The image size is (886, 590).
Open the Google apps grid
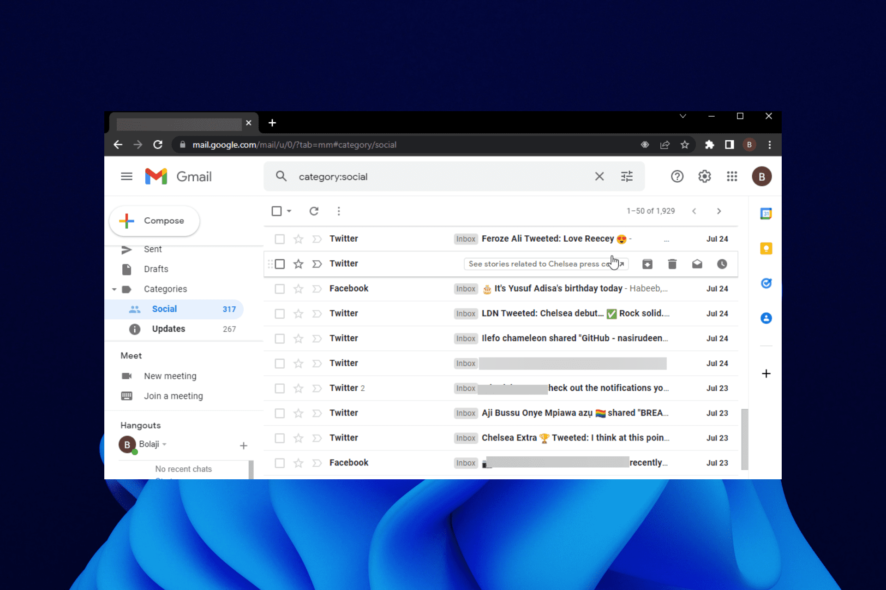click(732, 176)
